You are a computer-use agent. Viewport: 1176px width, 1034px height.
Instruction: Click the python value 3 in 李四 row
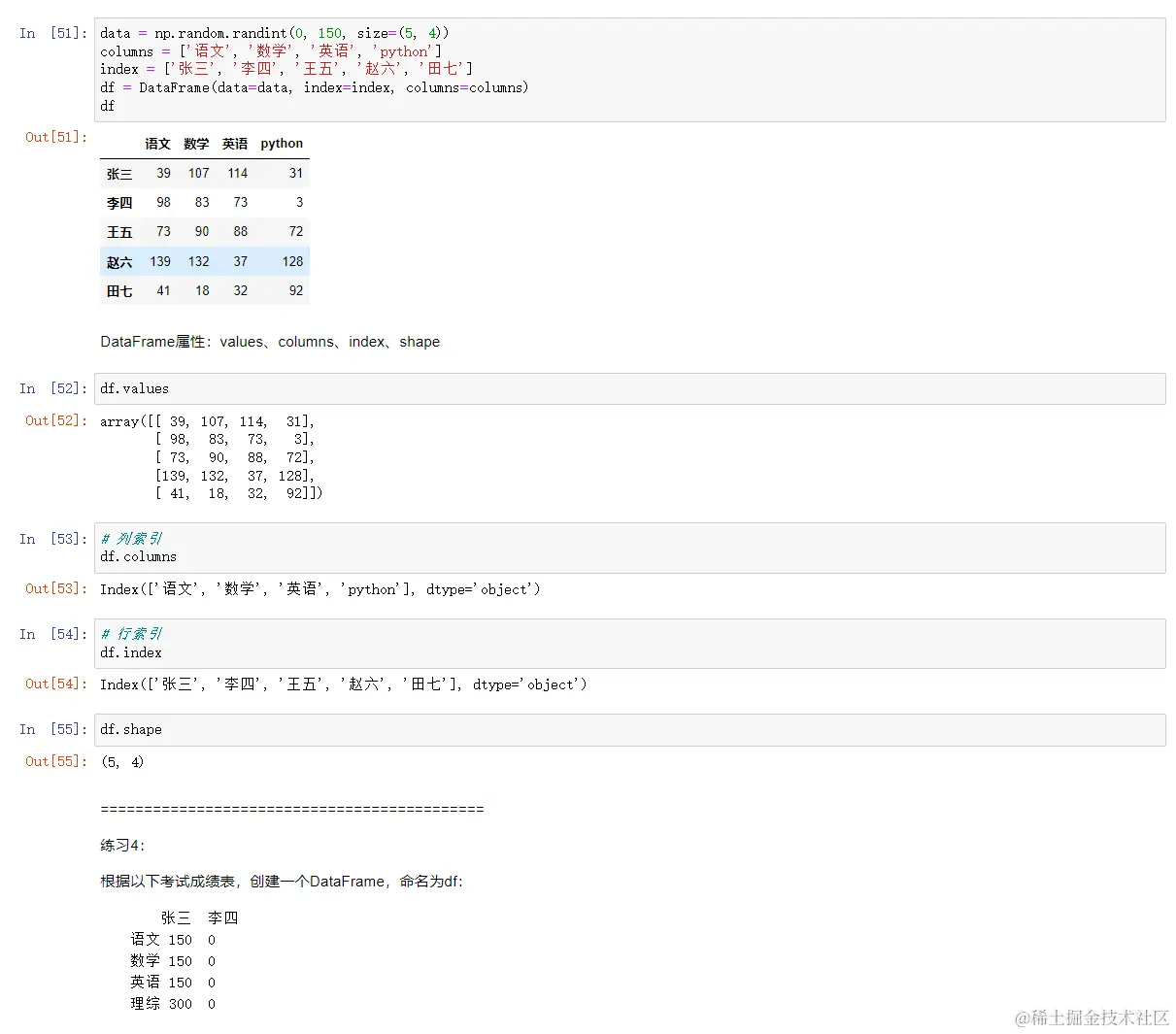click(299, 202)
